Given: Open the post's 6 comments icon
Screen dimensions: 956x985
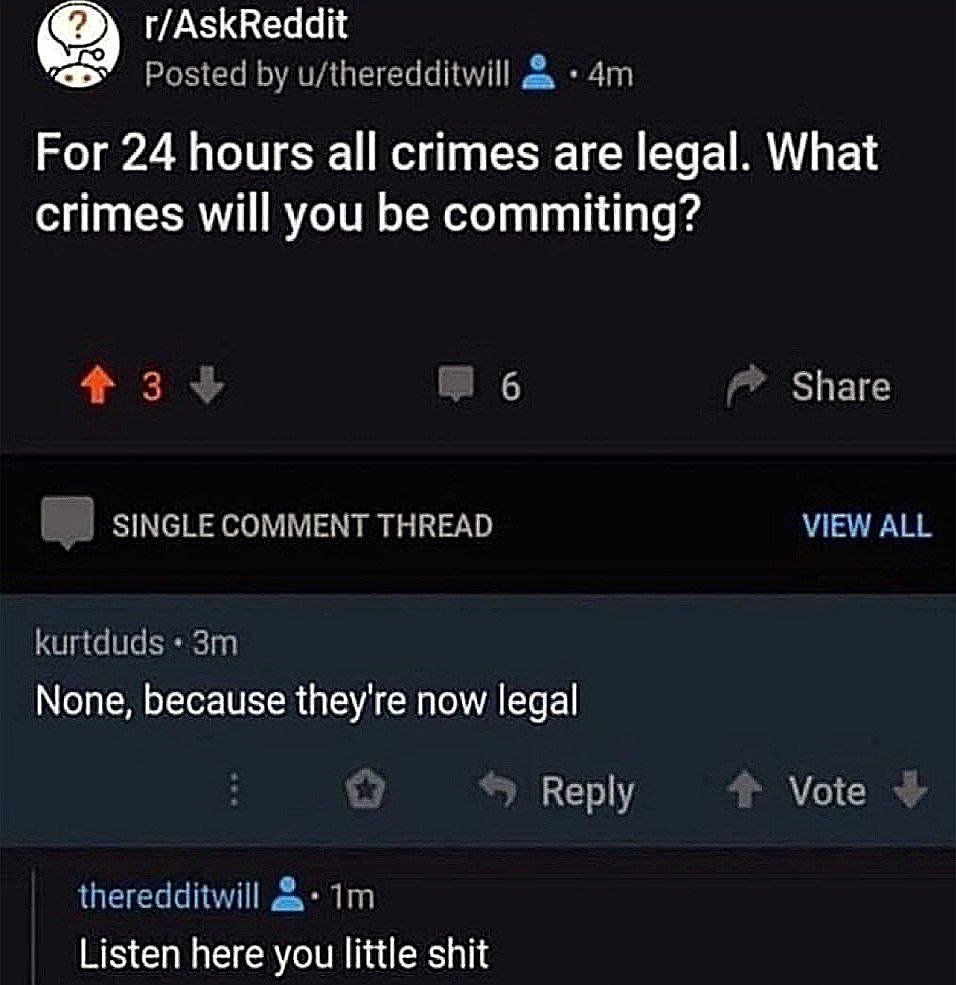Looking at the screenshot, I should [x=455, y=384].
